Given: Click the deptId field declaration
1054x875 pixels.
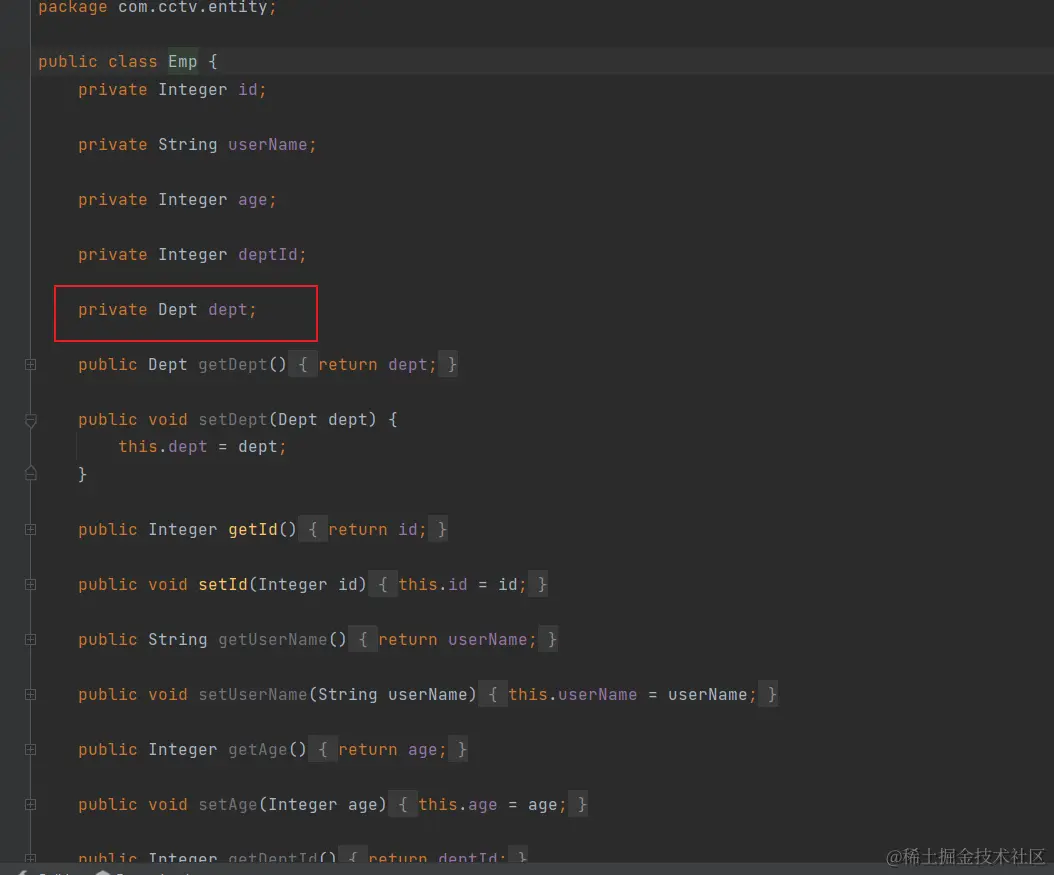Looking at the screenshot, I should tap(267, 255).
